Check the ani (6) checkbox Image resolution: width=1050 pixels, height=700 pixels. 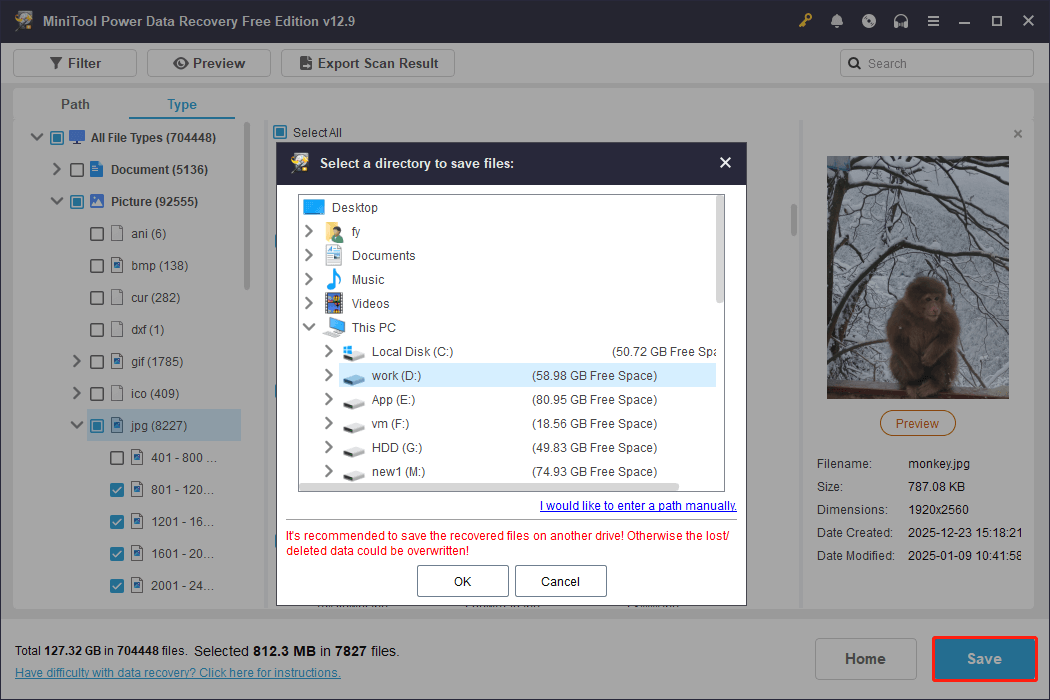(97, 234)
